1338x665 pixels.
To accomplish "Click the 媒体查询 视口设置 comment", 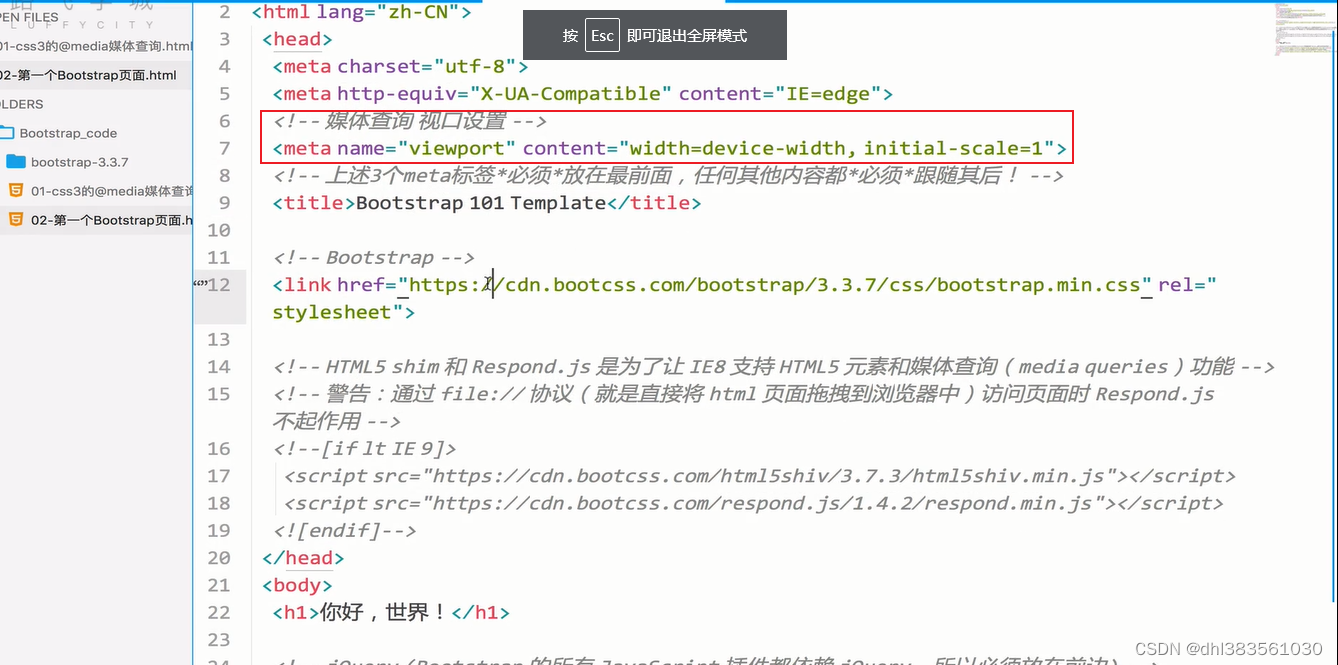I will (410, 121).
